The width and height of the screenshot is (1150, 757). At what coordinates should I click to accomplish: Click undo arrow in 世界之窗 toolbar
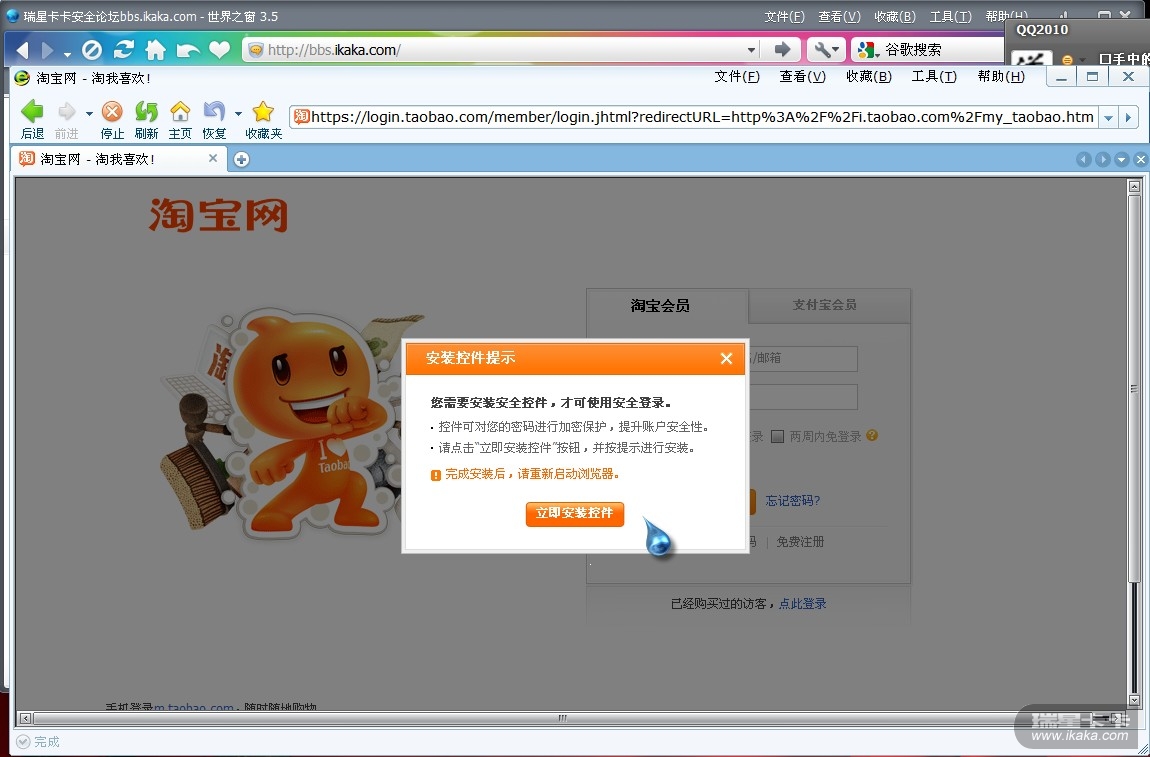[188, 50]
